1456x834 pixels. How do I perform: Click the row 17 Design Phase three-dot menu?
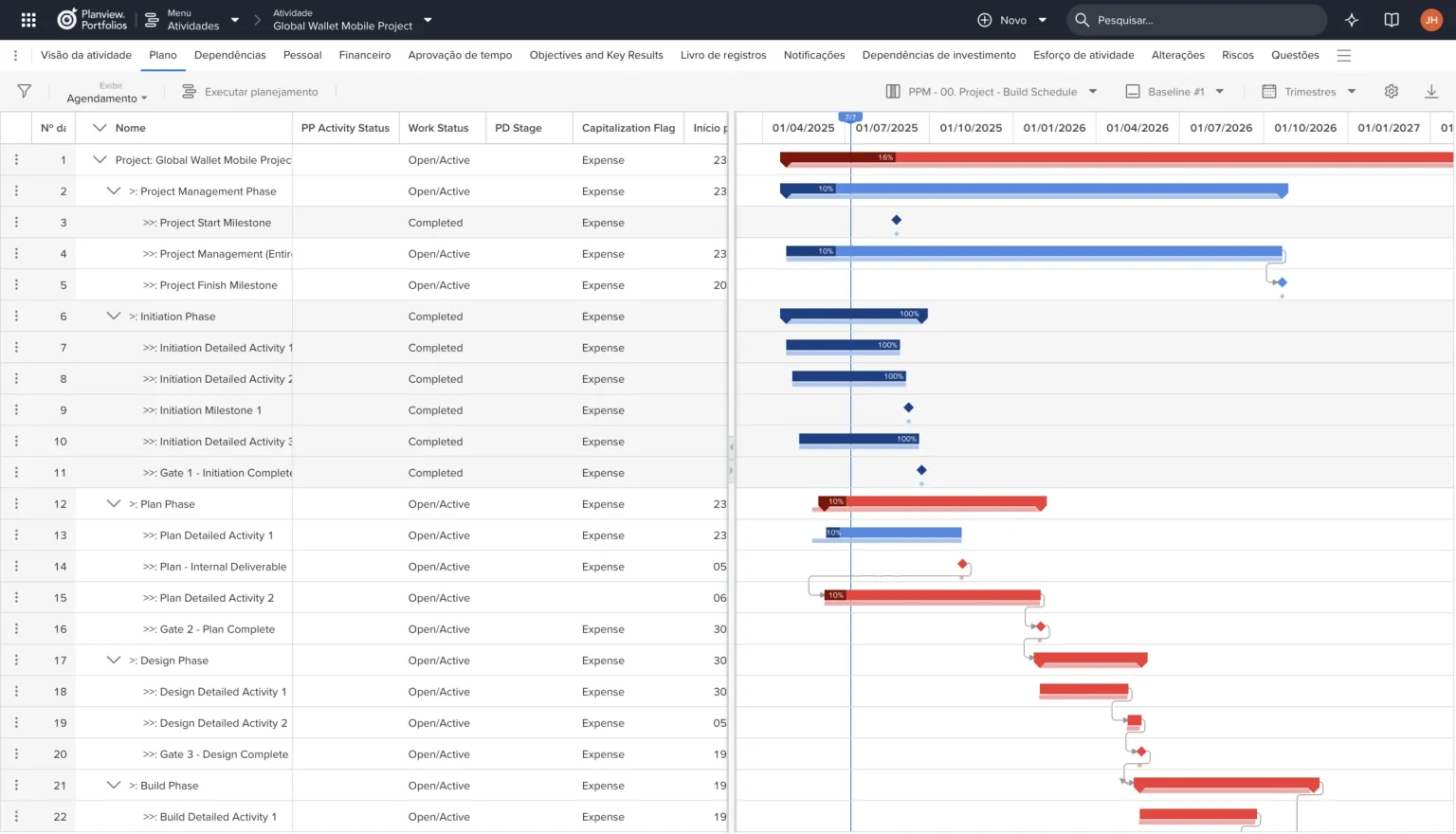coord(16,660)
